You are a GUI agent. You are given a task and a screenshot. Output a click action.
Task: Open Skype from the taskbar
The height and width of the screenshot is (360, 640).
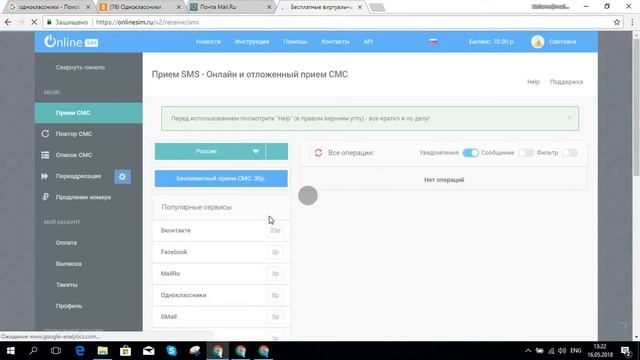(x=171, y=351)
